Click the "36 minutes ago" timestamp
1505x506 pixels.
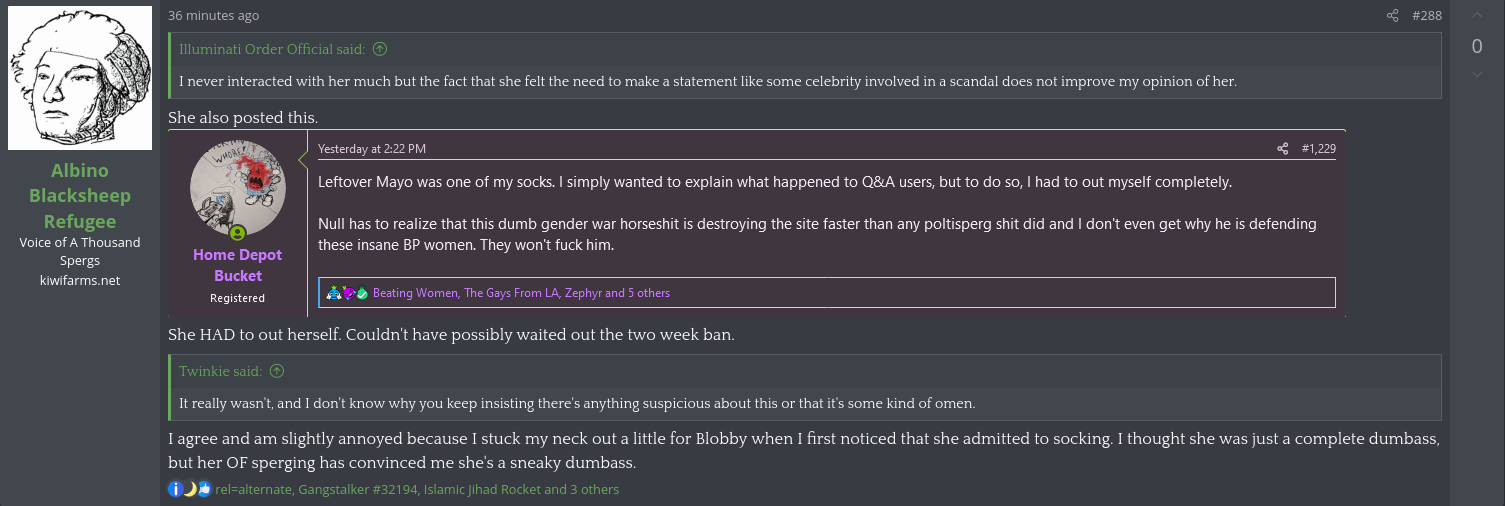[x=213, y=15]
